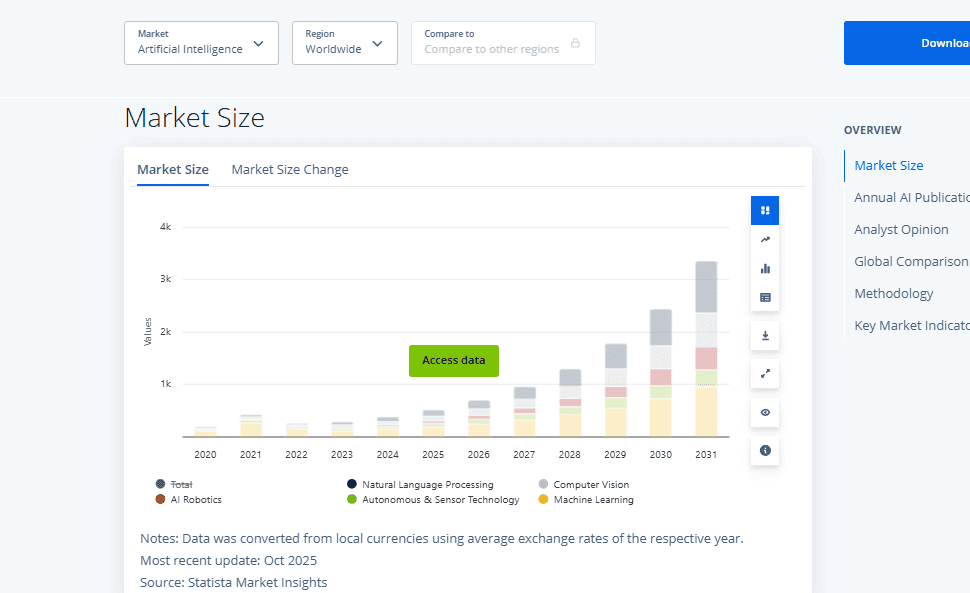This screenshot has width=970, height=593.
Task: Open the chart info icon
Action: point(765,451)
